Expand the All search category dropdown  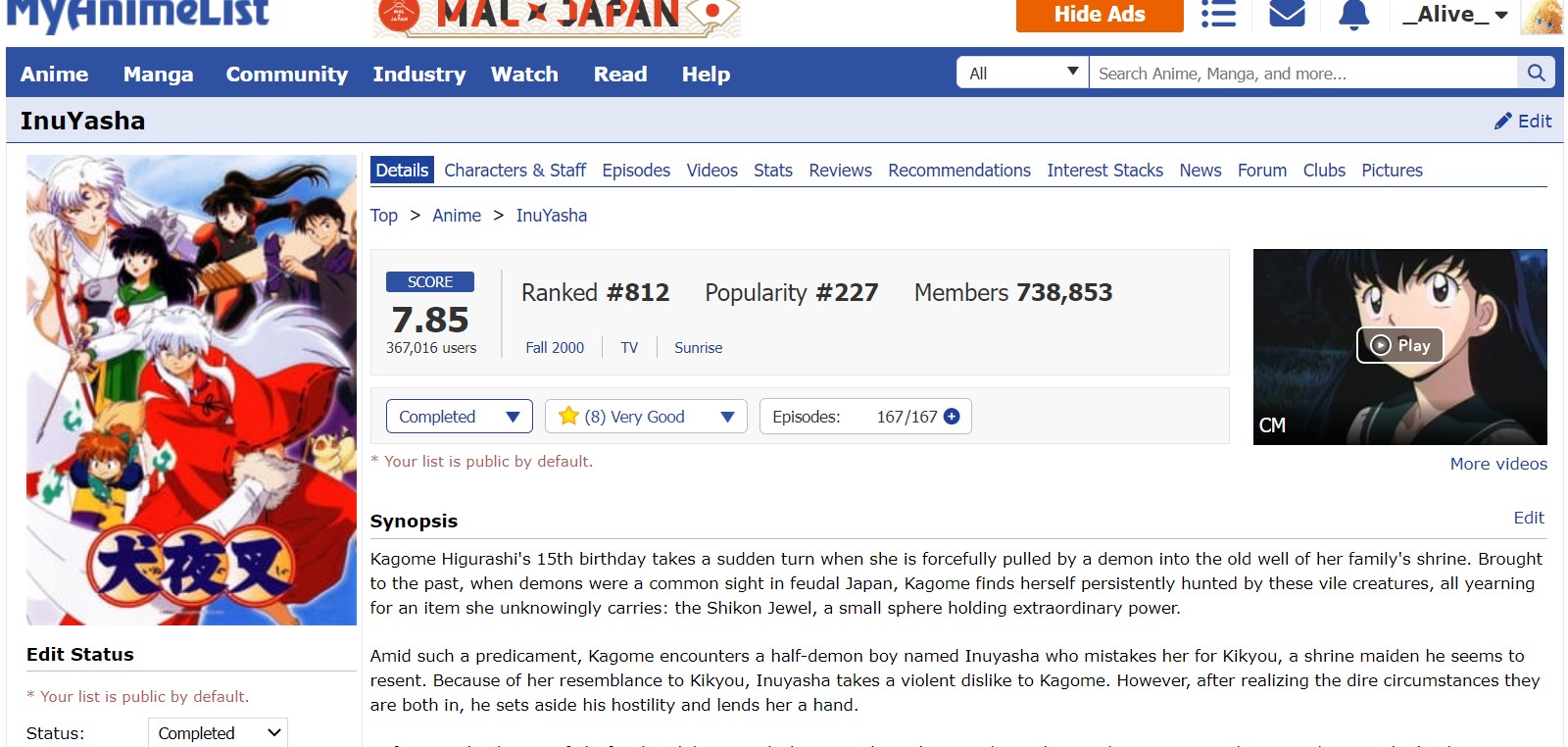pyautogui.click(x=1022, y=73)
